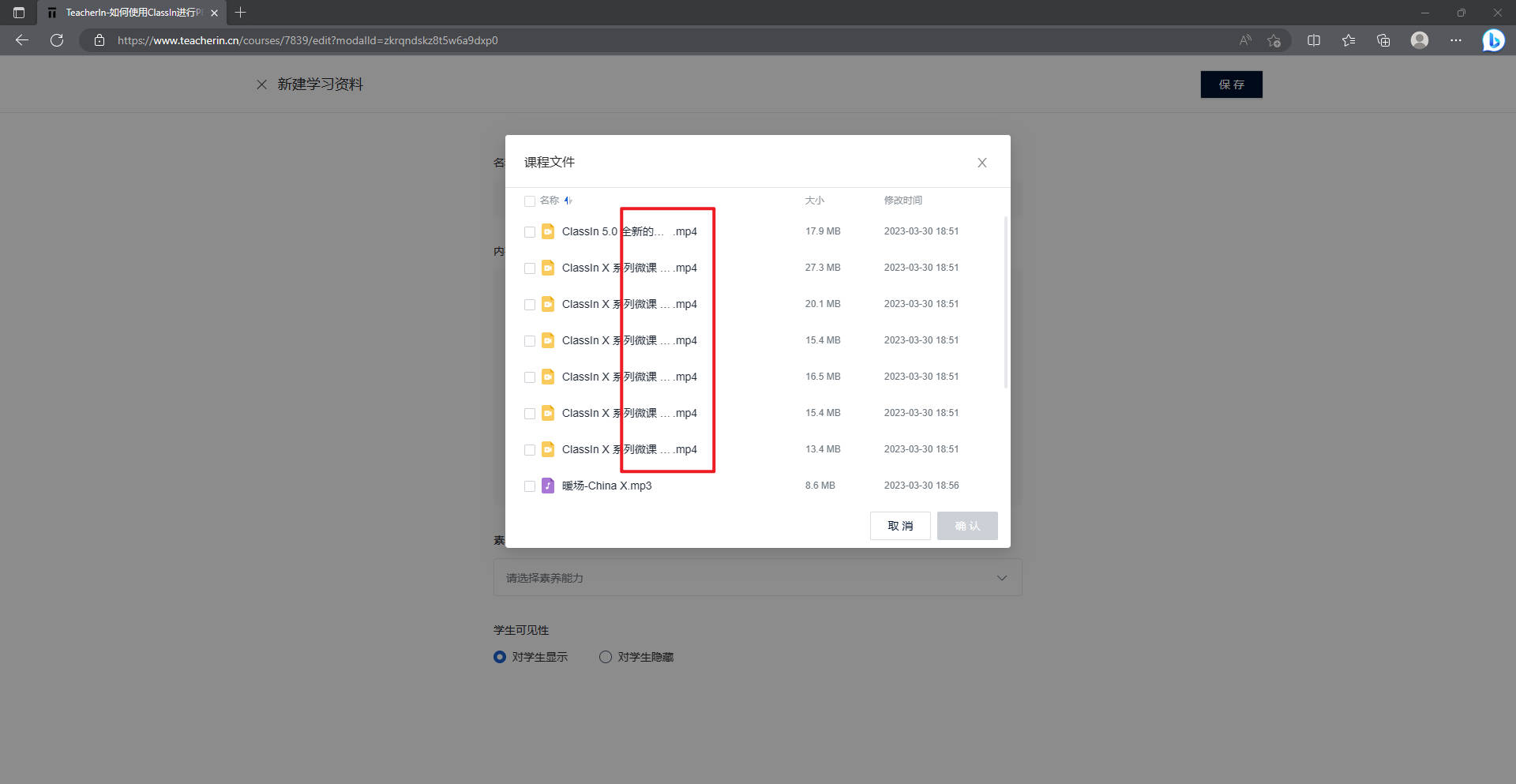The height and width of the screenshot is (784, 1516).
Task: Click the browser back arrow
Action: coord(22,40)
